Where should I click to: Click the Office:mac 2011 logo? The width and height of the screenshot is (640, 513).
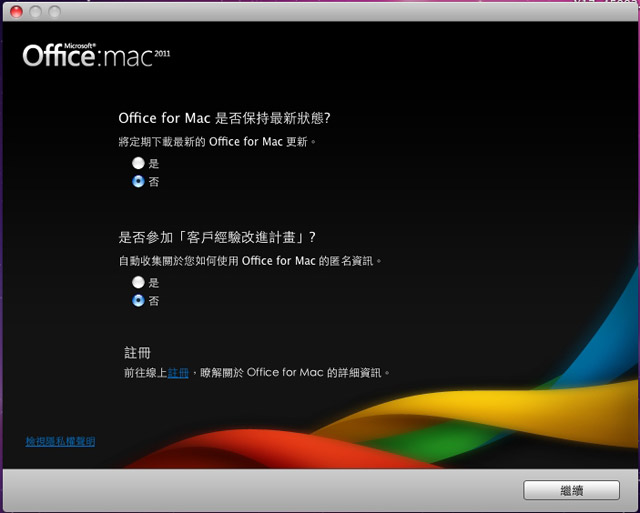96,55
